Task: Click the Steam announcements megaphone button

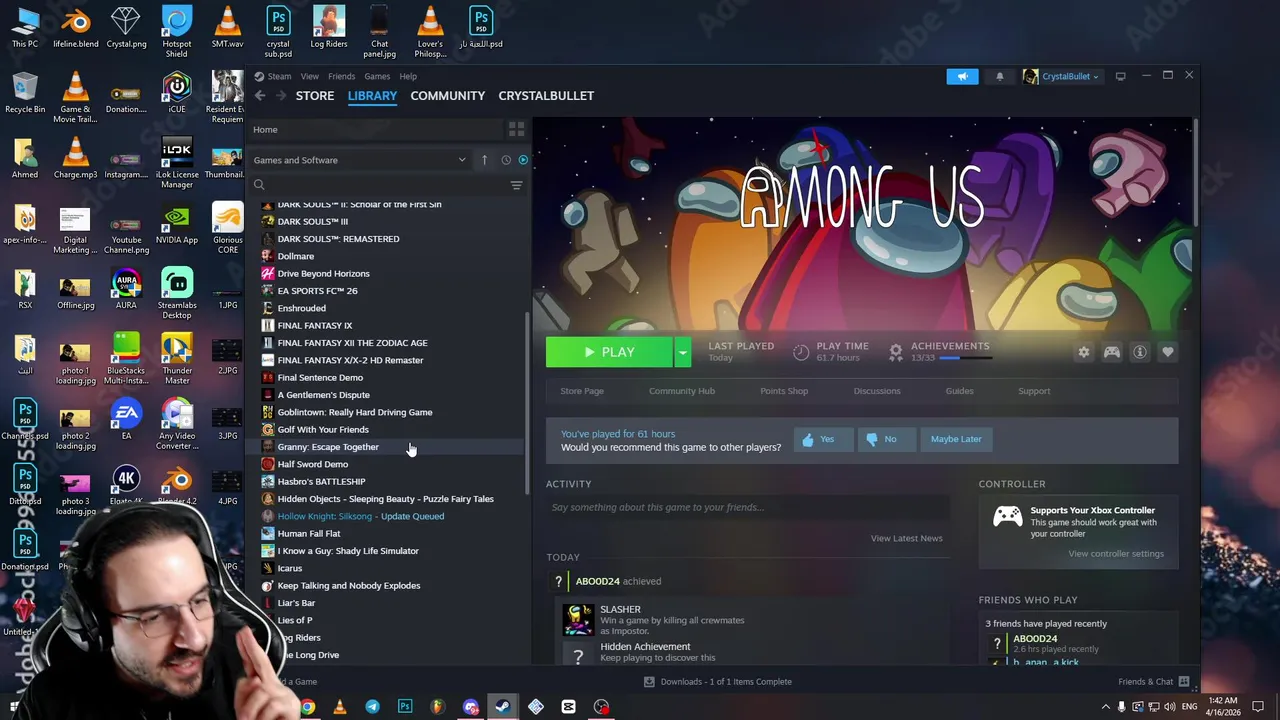Action: [x=962, y=76]
